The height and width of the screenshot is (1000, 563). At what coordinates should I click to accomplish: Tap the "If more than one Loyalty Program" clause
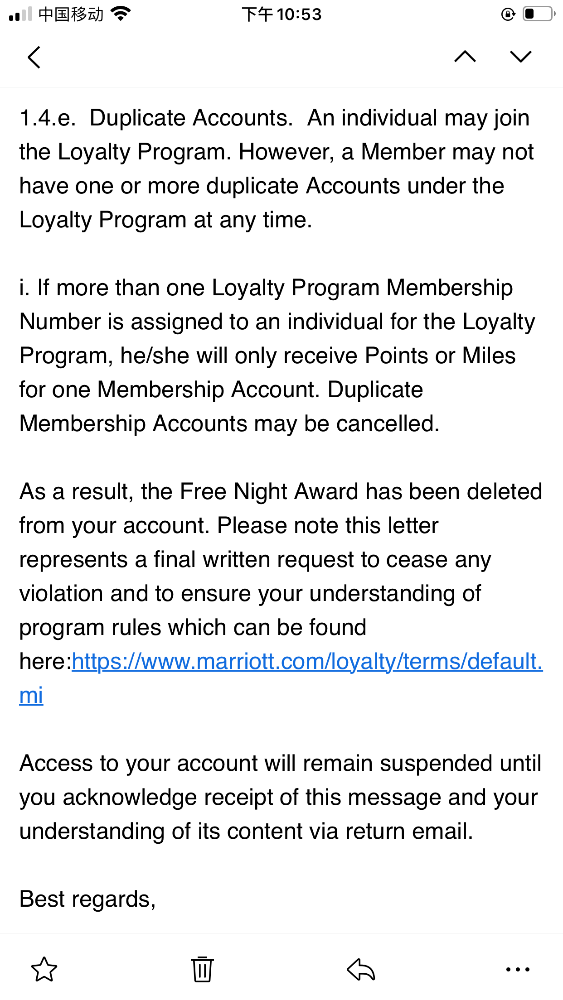click(x=277, y=356)
